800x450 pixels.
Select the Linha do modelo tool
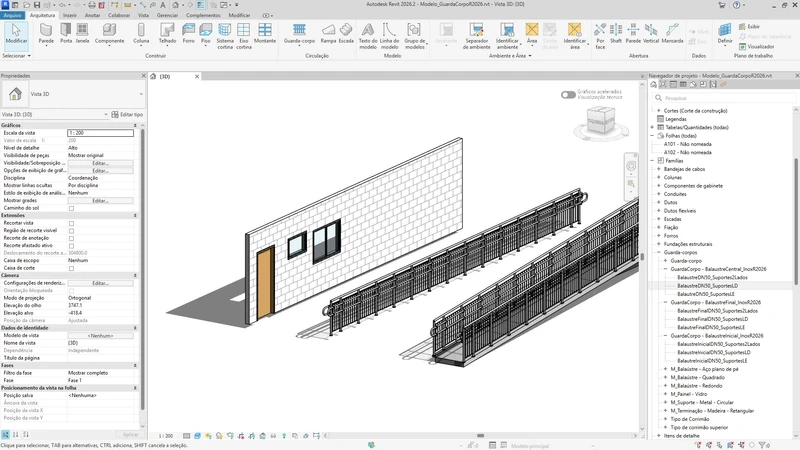[389, 36]
